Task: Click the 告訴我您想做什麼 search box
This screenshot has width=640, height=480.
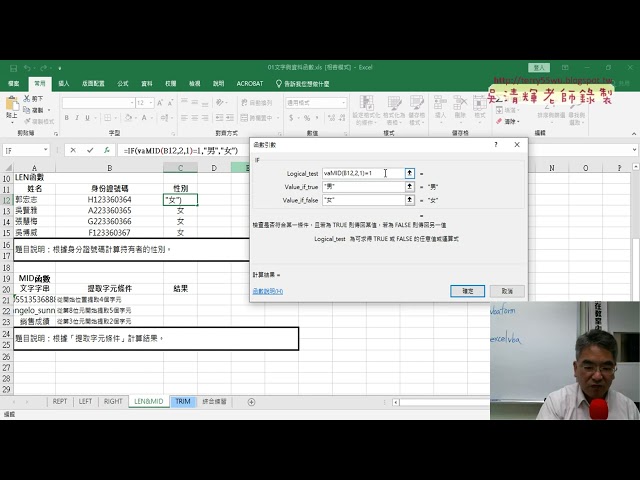Action: [302, 84]
